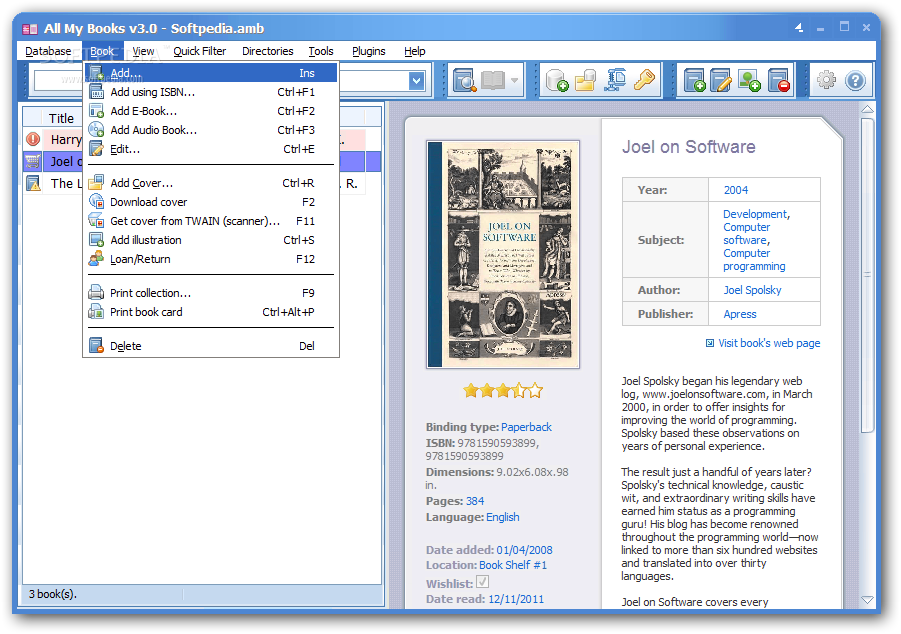Click the add illustration toolbar icon
The image size is (901, 634).
tap(749, 80)
